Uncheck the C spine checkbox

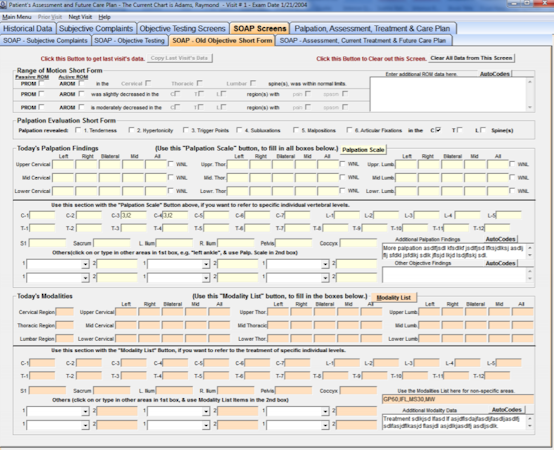coord(438,130)
